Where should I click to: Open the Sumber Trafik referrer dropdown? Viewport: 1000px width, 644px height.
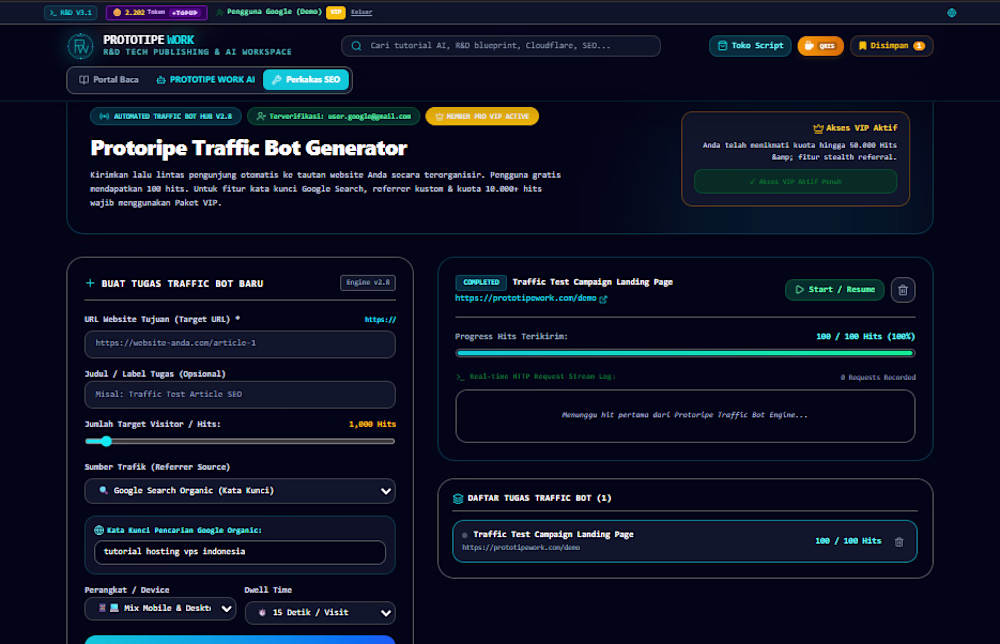tap(240, 491)
